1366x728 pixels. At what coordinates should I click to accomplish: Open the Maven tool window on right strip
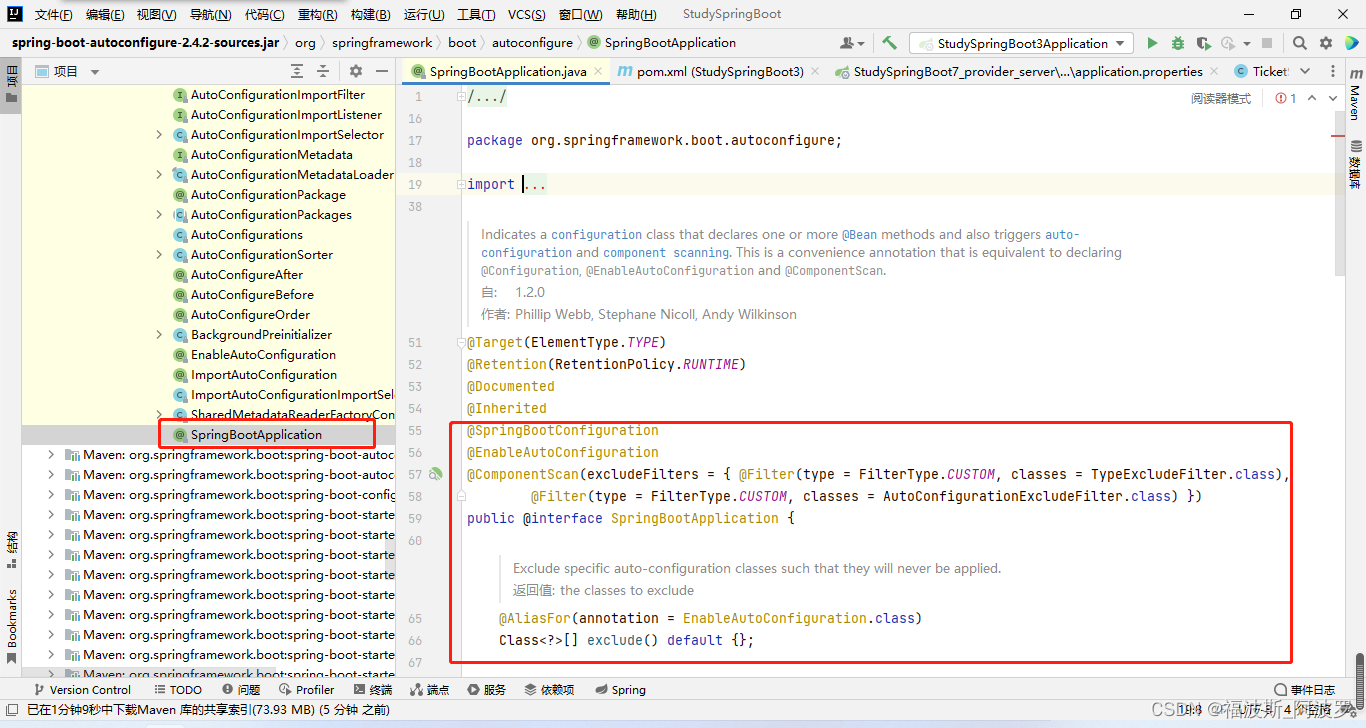coord(1355,95)
